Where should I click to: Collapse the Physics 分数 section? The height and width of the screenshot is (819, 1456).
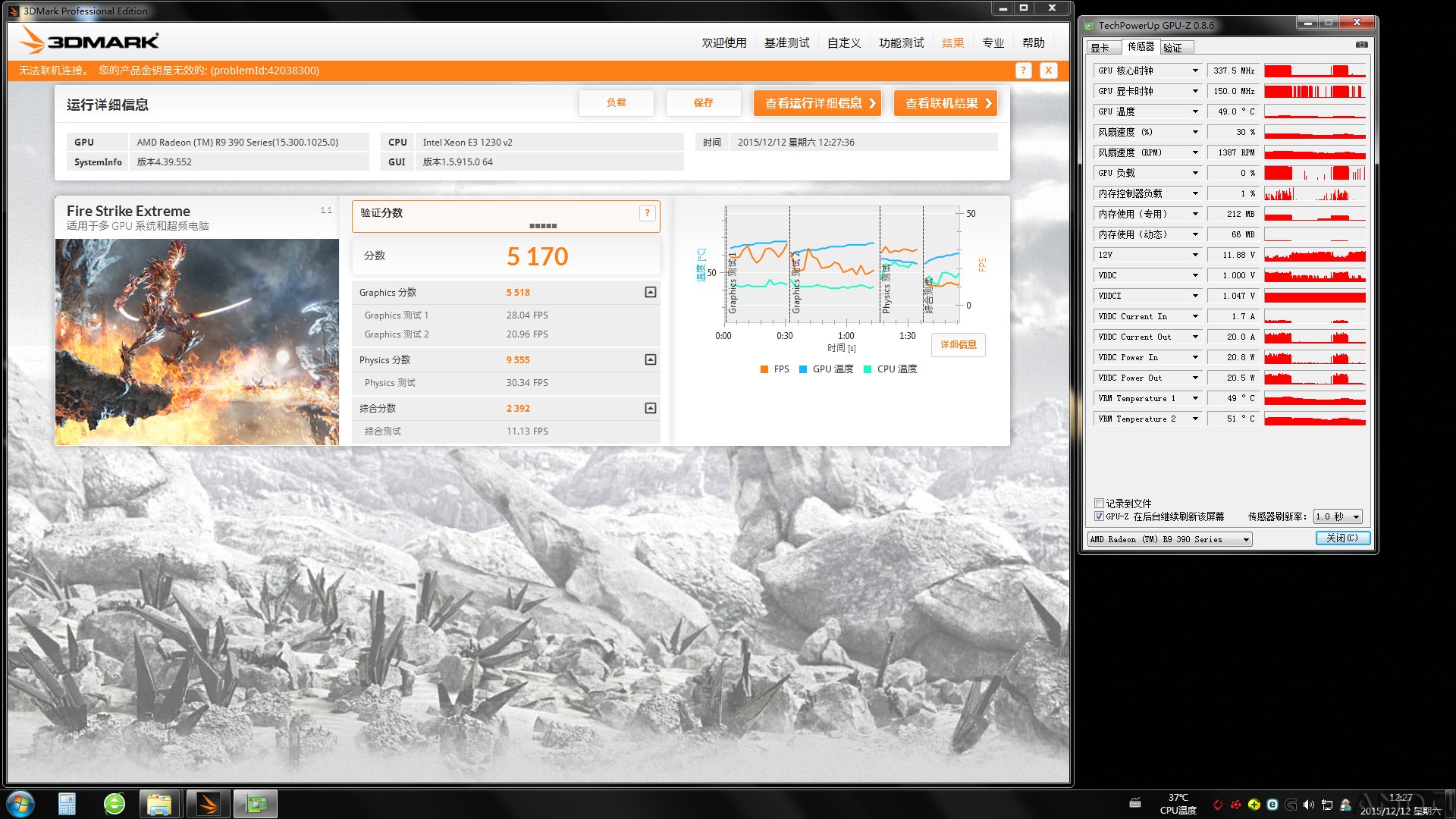click(650, 359)
